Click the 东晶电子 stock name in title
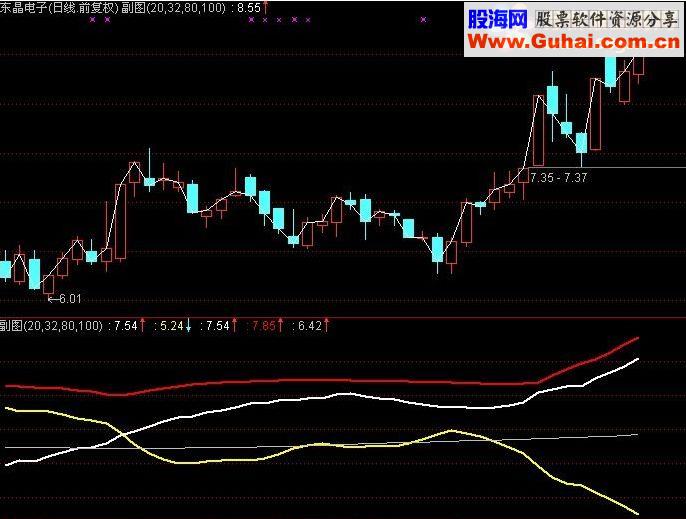Image resolution: width=686 pixels, height=519 pixels. (x=23, y=8)
